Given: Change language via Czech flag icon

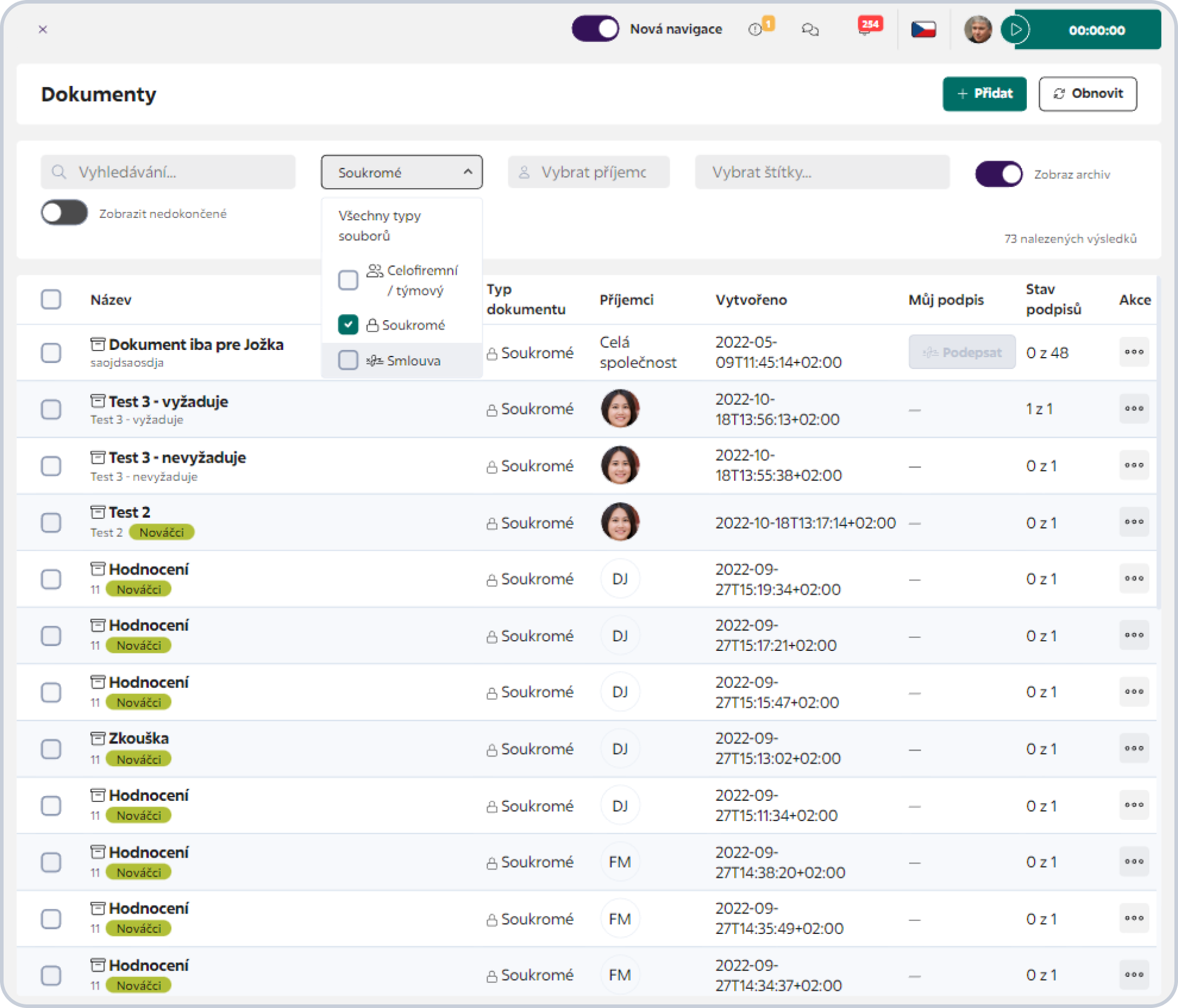Looking at the screenshot, I should click(923, 29).
